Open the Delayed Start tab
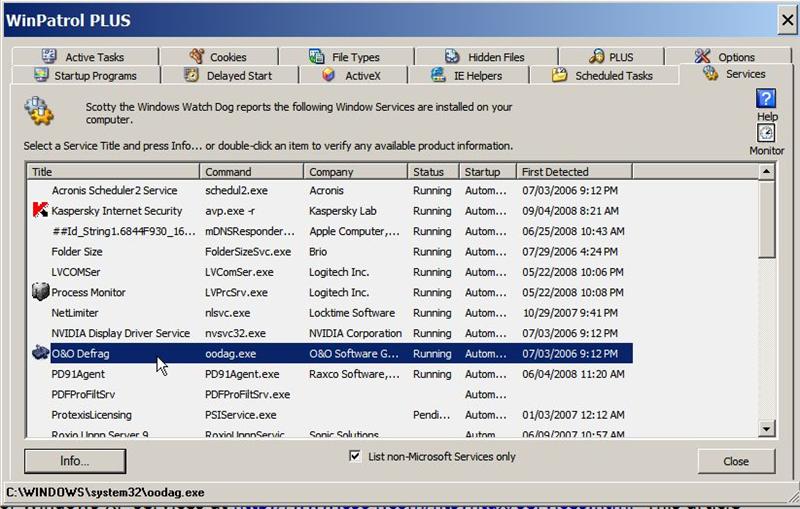 click(230, 75)
